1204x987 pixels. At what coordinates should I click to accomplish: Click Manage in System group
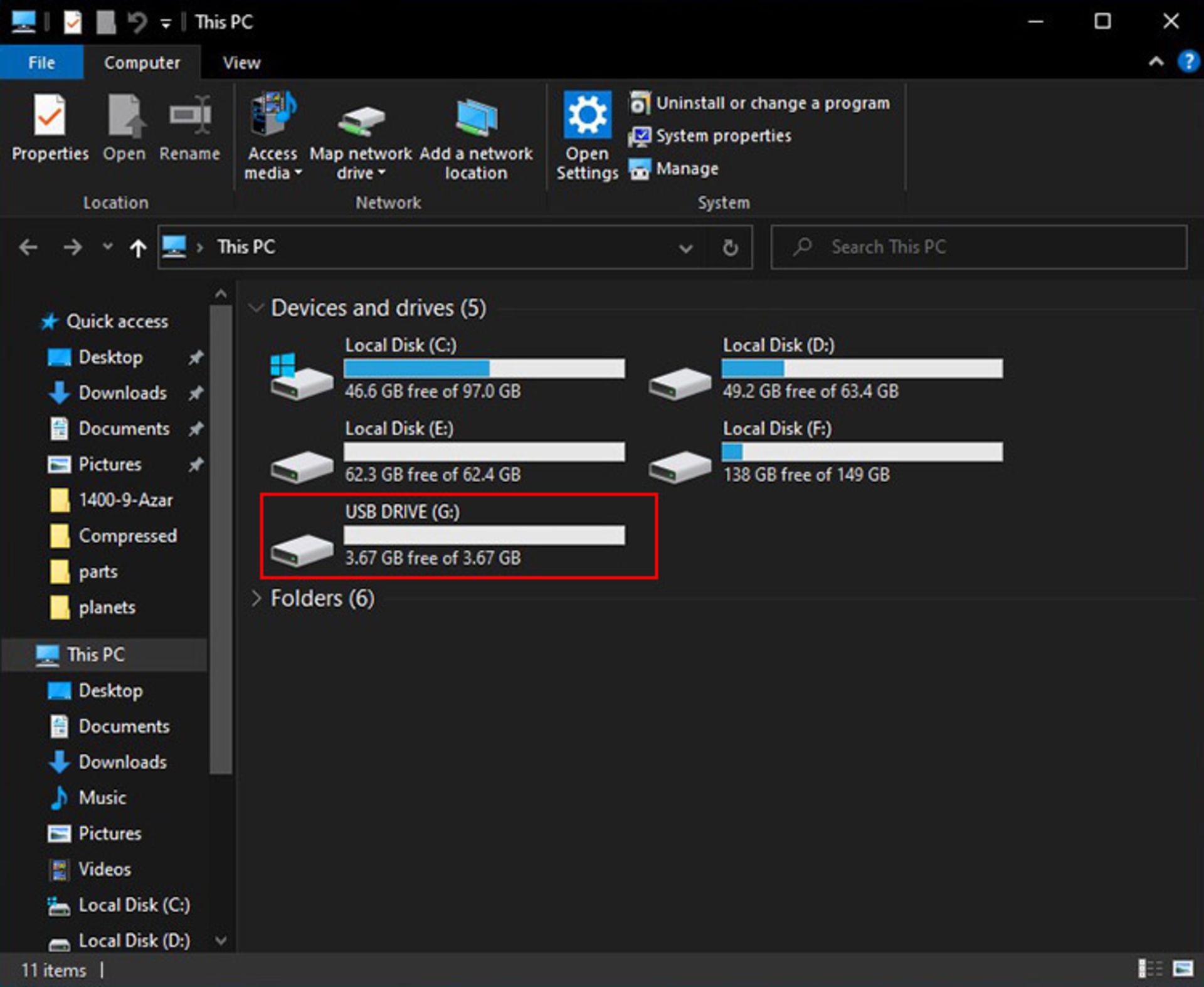tap(687, 169)
